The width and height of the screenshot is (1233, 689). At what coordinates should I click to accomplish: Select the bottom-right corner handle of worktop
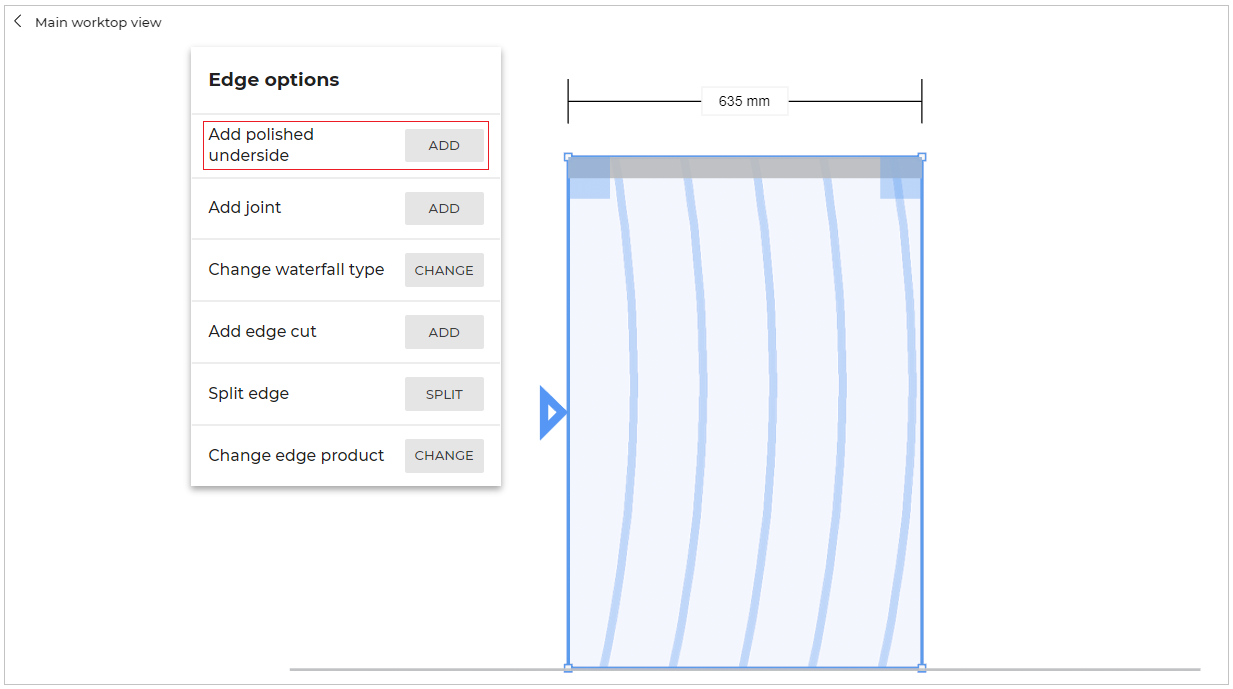(922, 667)
